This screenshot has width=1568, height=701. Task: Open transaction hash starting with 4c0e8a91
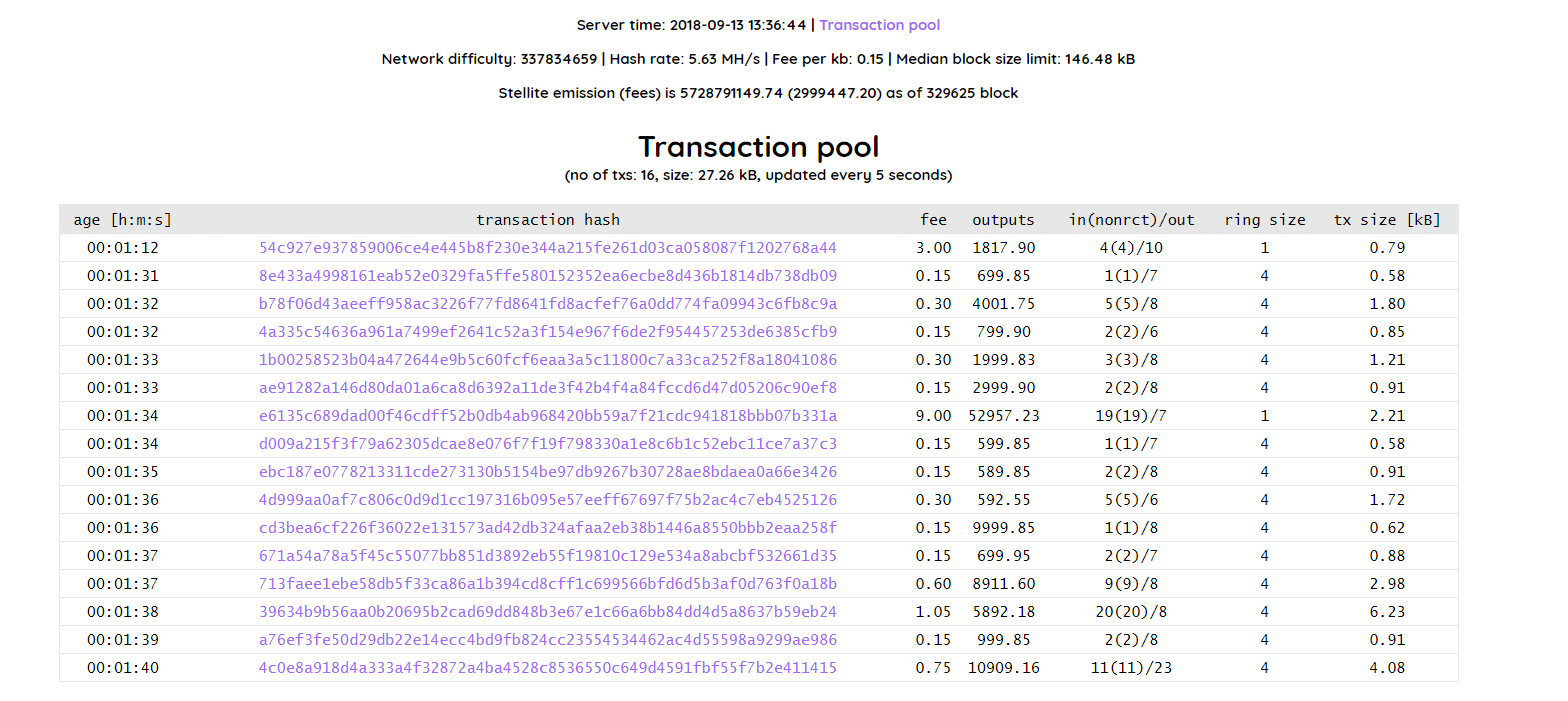(548, 668)
